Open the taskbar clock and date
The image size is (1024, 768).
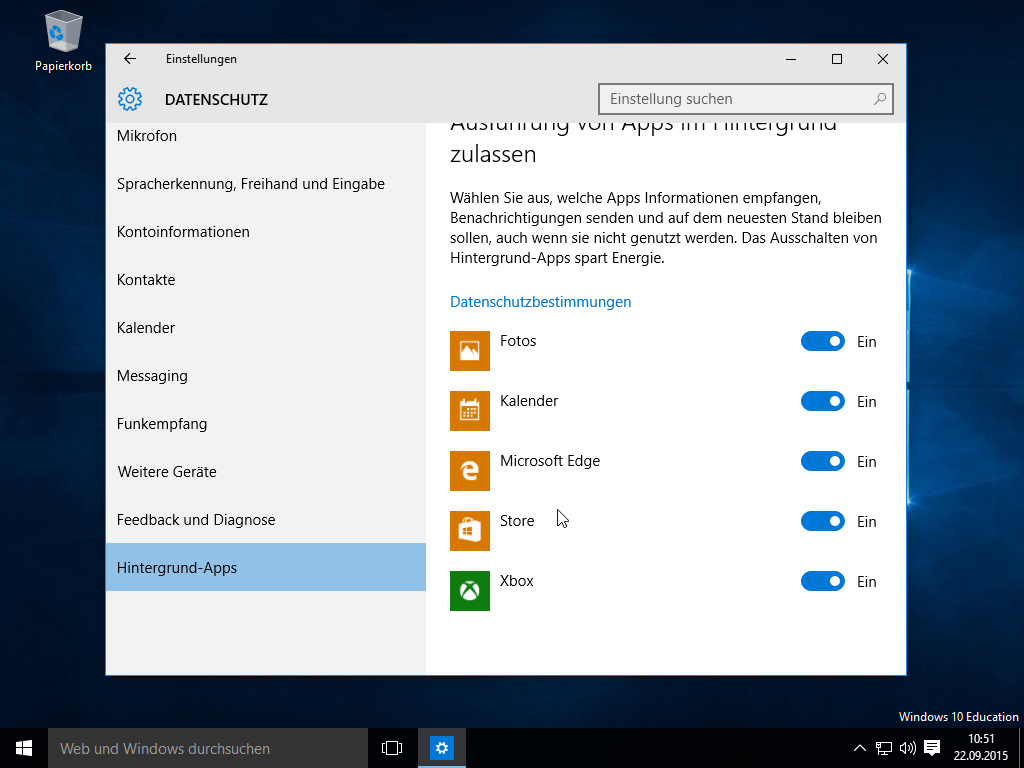coord(981,748)
